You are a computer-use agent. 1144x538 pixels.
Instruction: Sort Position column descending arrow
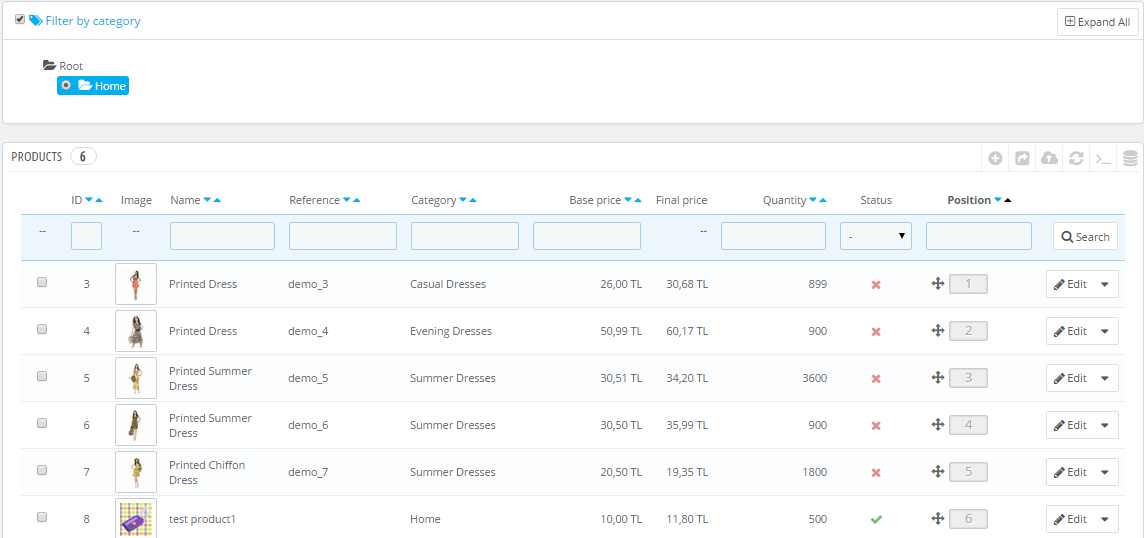(x=998, y=200)
